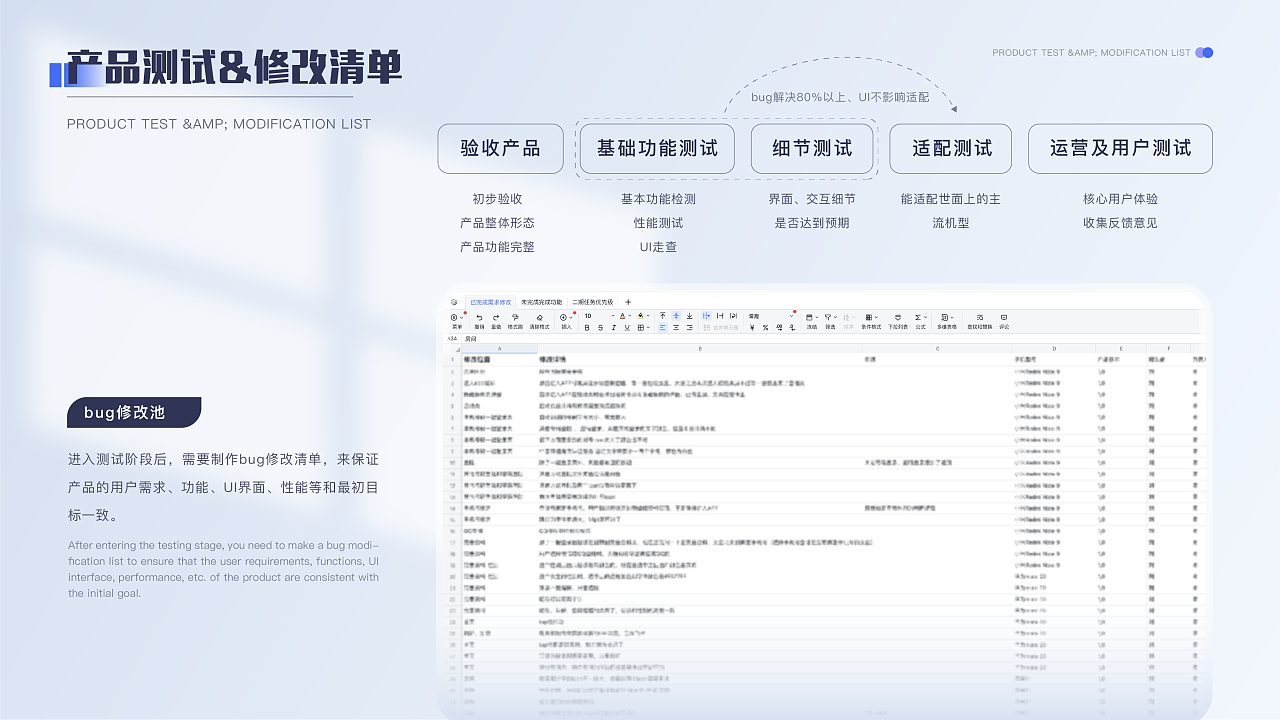The height and width of the screenshot is (720, 1280).
Task: Click the A34 cell reference box
Action: coord(453,339)
